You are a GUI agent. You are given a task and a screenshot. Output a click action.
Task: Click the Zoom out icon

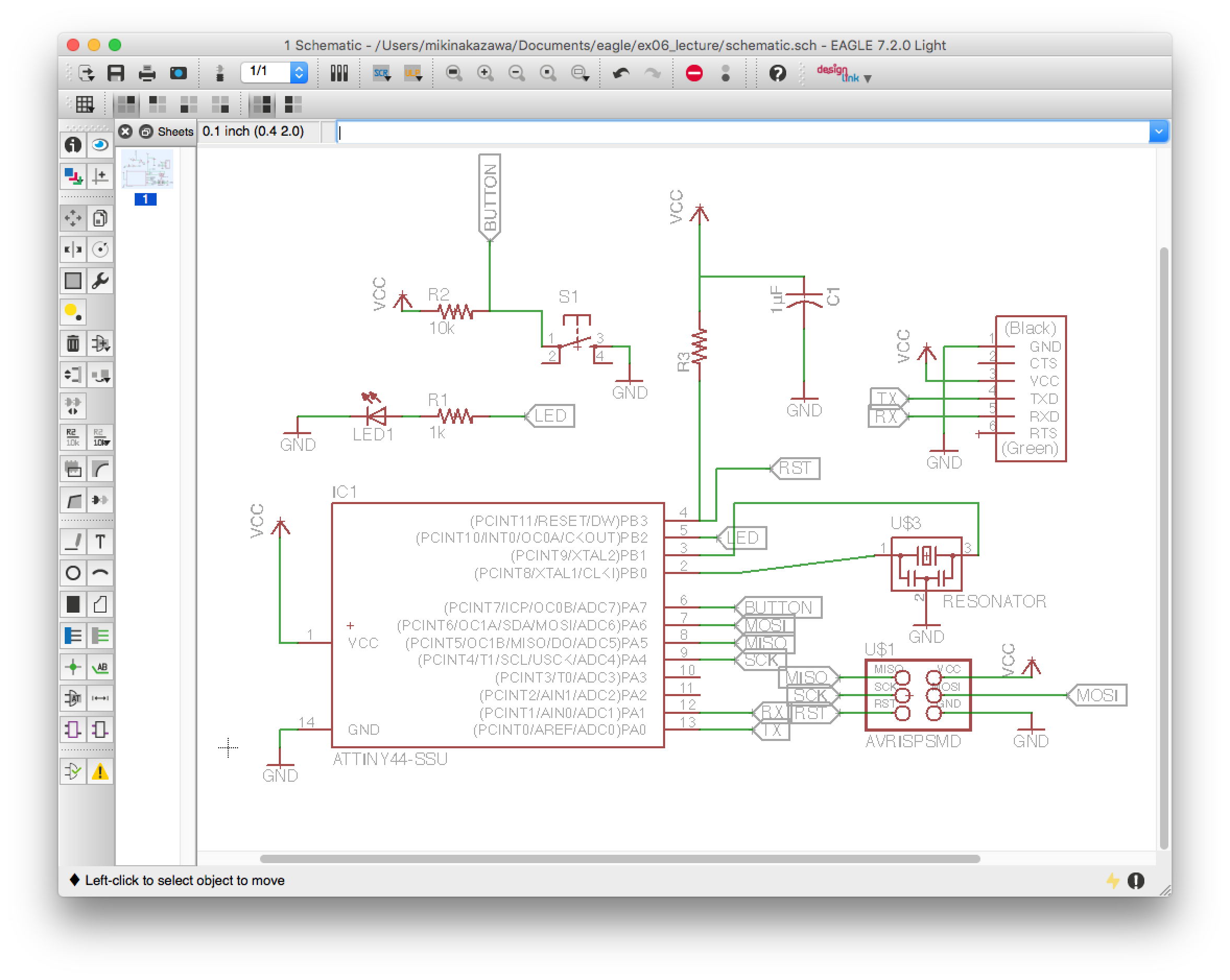pos(517,73)
